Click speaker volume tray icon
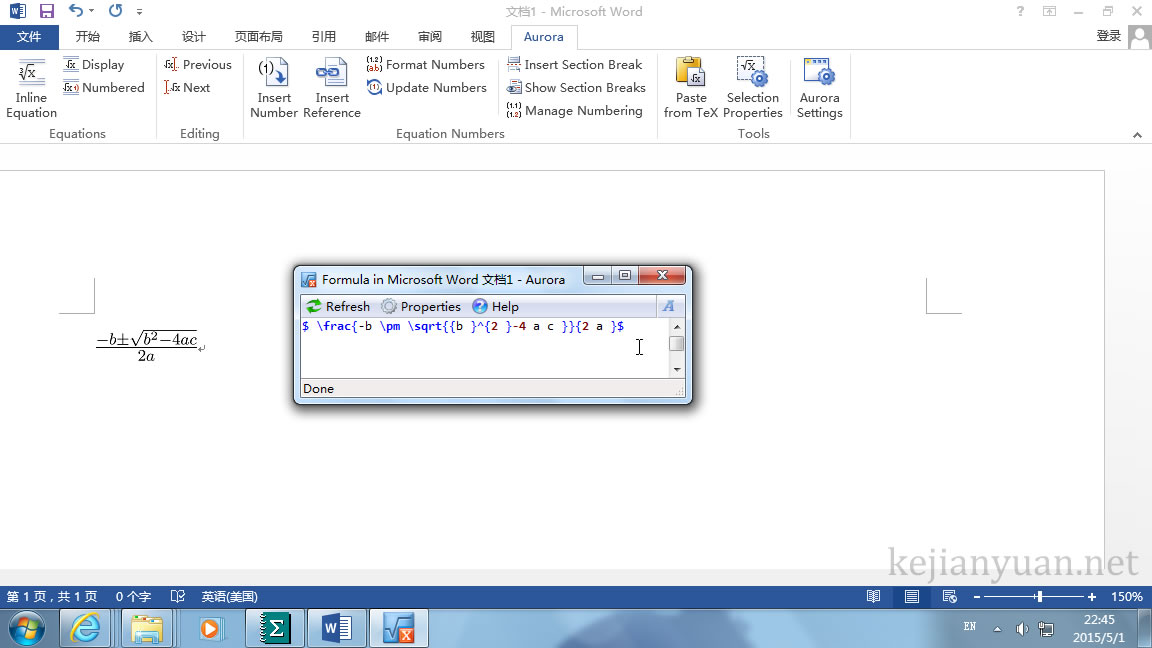The image size is (1152, 648). tap(1021, 629)
